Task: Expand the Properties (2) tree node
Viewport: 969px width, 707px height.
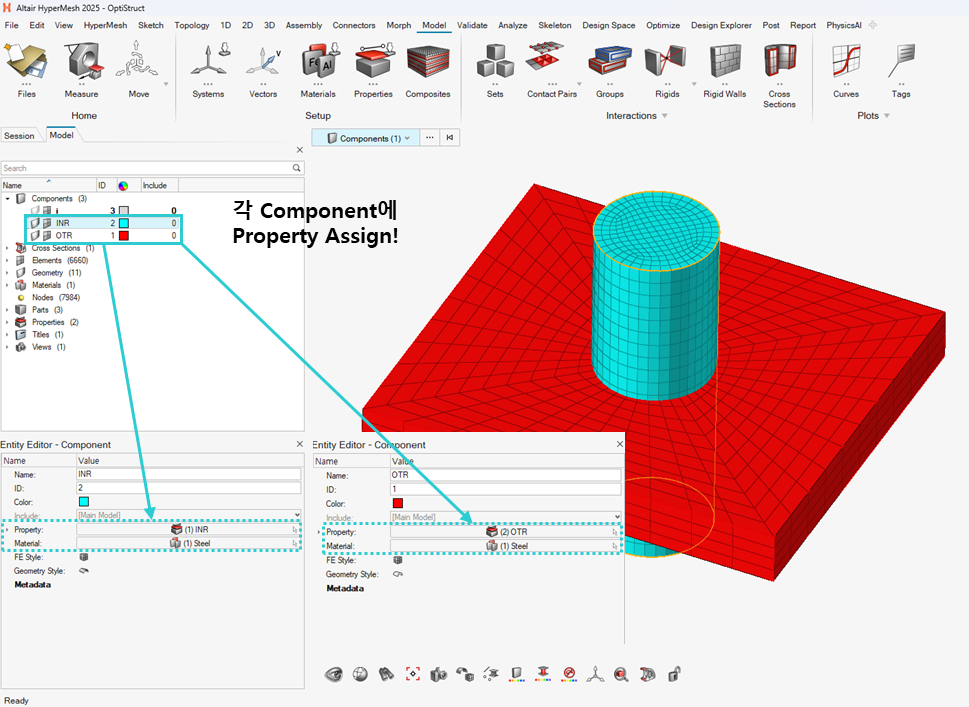Action: pos(8,322)
